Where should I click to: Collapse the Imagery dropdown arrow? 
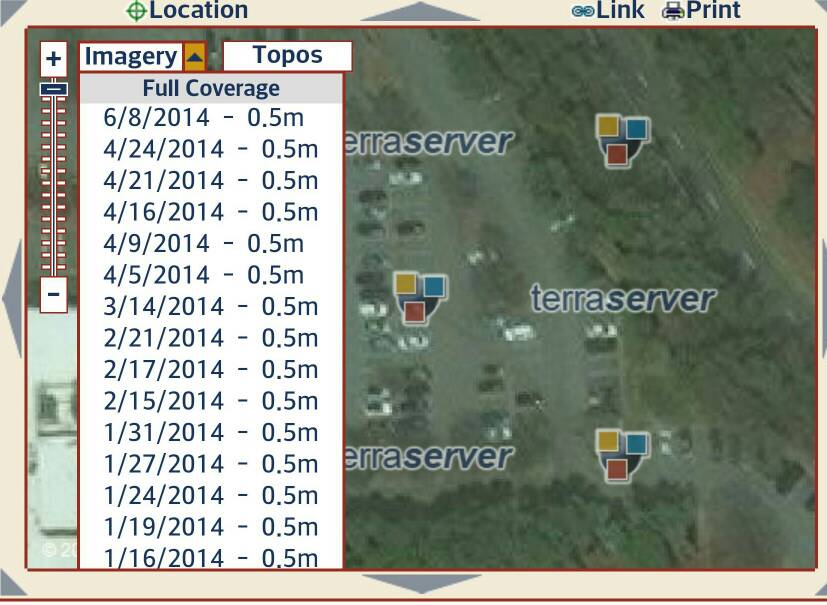coord(194,57)
